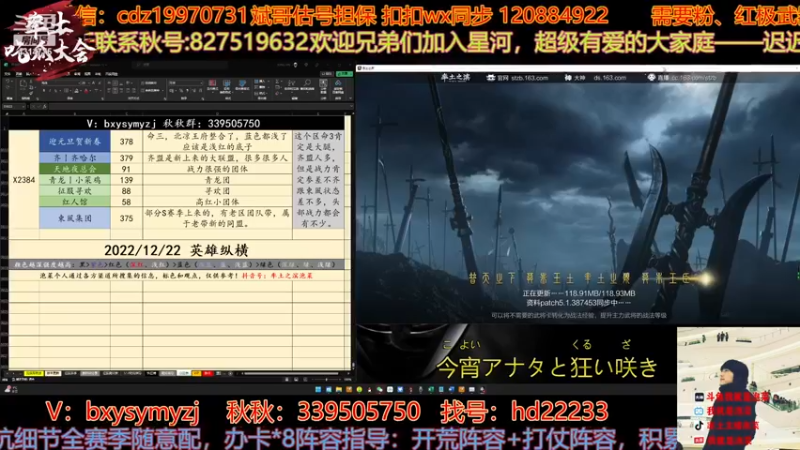800x450 pixels.
Task: Open Cell Styles in Excel ribbon
Action: coord(242,85)
